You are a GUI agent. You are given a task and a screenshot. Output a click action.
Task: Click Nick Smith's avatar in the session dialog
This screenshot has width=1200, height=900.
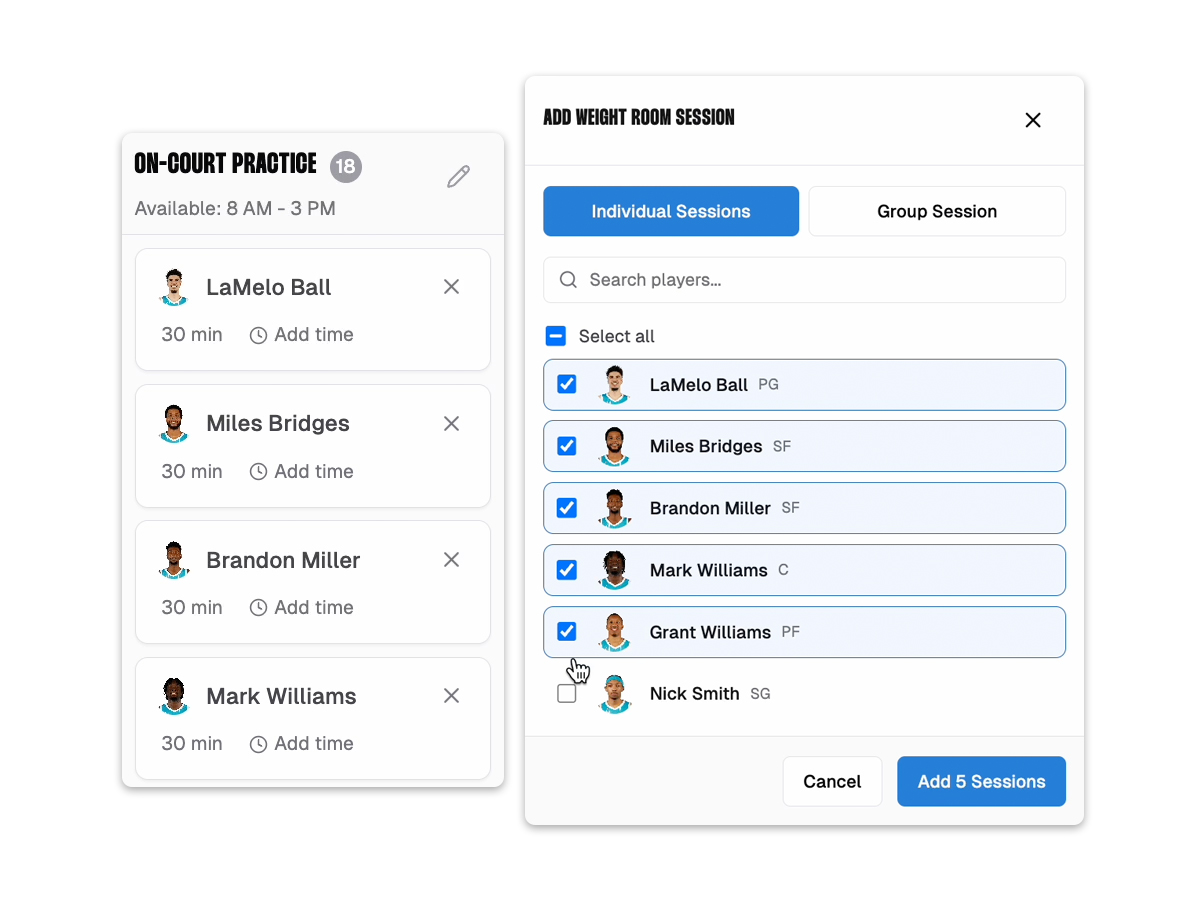click(615, 694)
